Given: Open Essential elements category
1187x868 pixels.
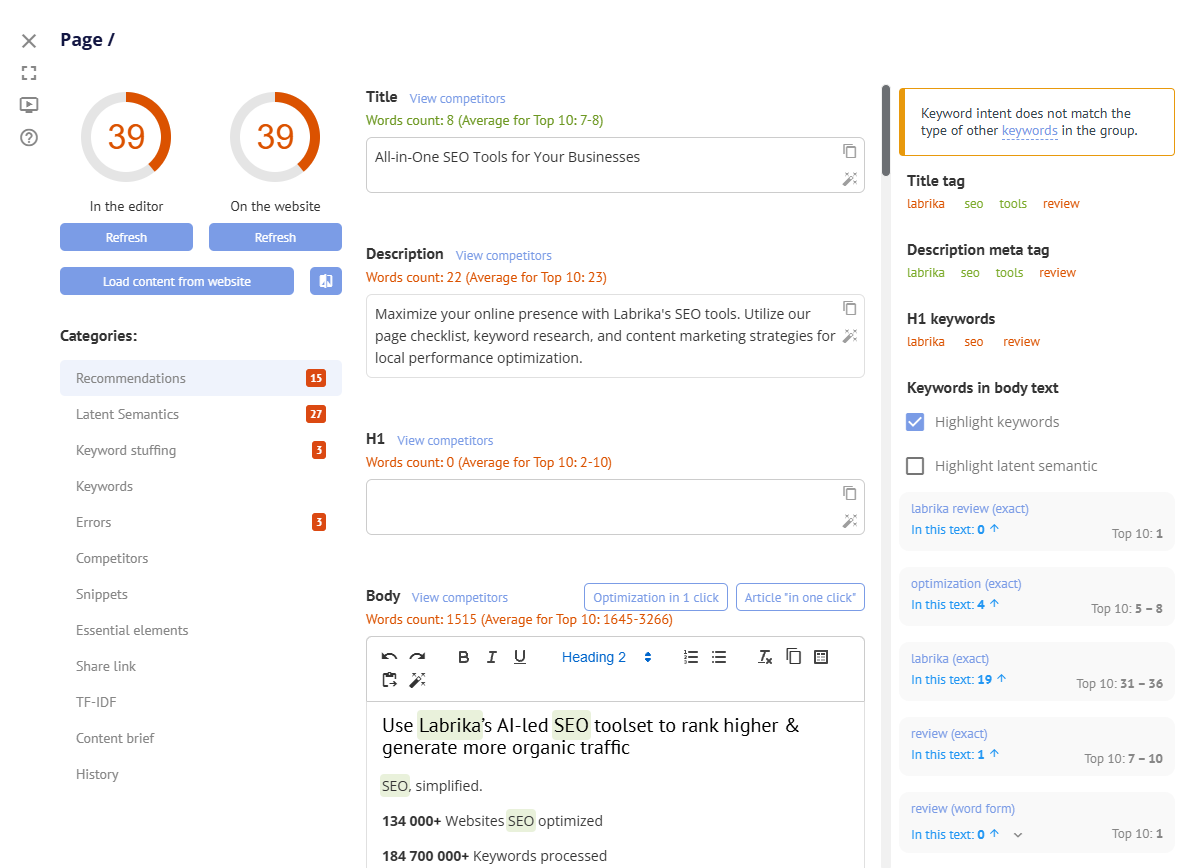Looking at the screenshot, I should pos(201,630).
